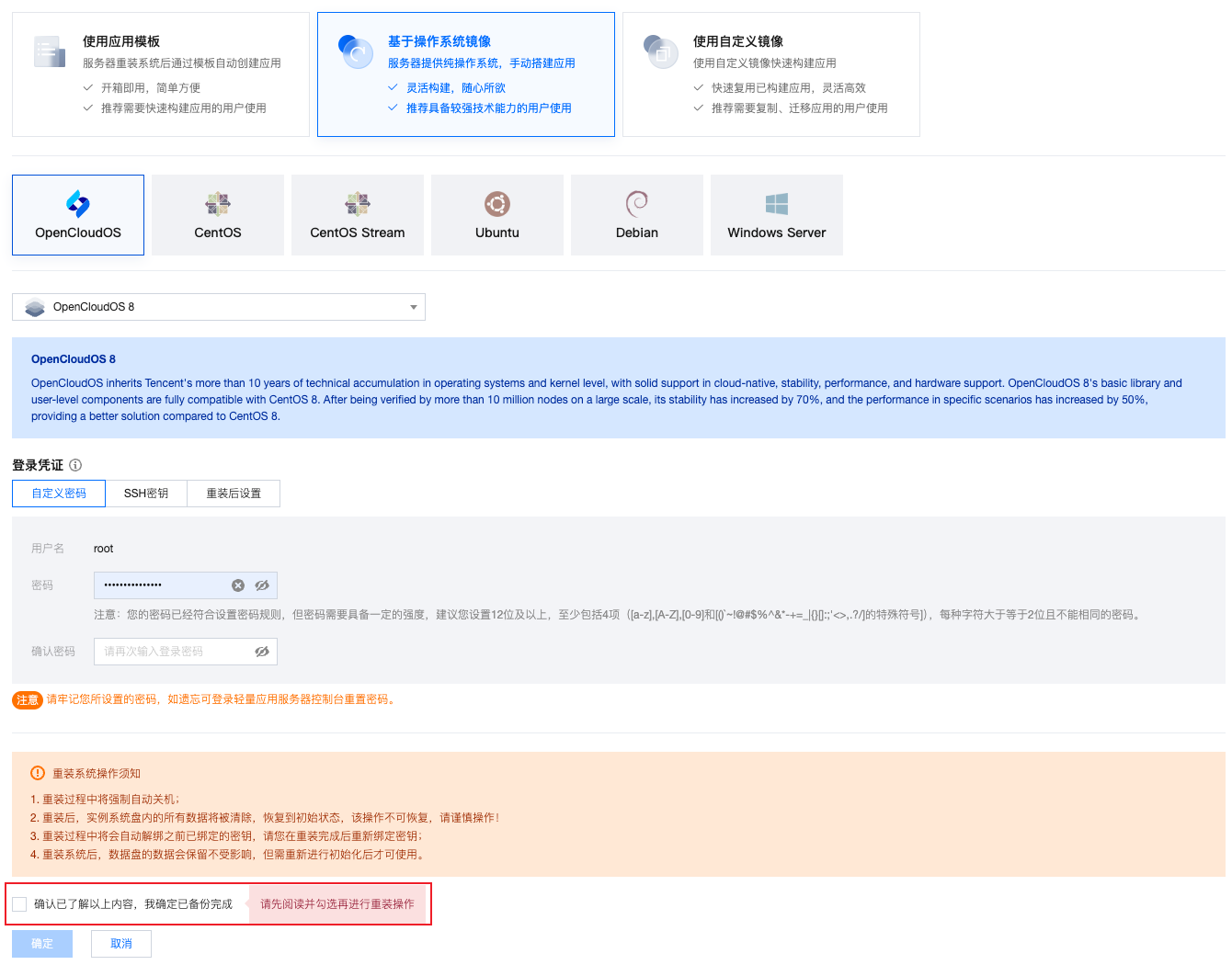Check 确认已了解以上内容，我确定已备份完成 checkbox
The image size is (1232, 965).
pyautogui.click(x=19, y=904)
